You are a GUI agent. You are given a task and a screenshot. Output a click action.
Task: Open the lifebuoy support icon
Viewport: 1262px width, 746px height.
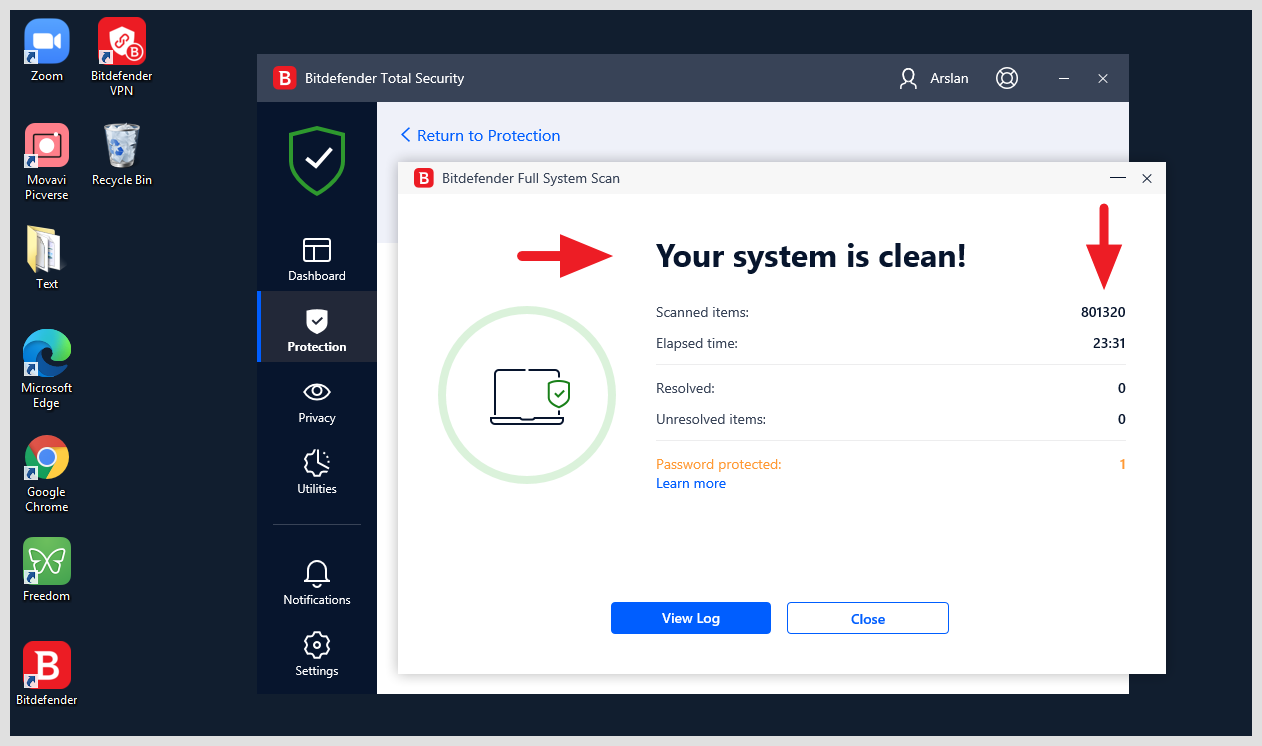tap(1007, 78)
